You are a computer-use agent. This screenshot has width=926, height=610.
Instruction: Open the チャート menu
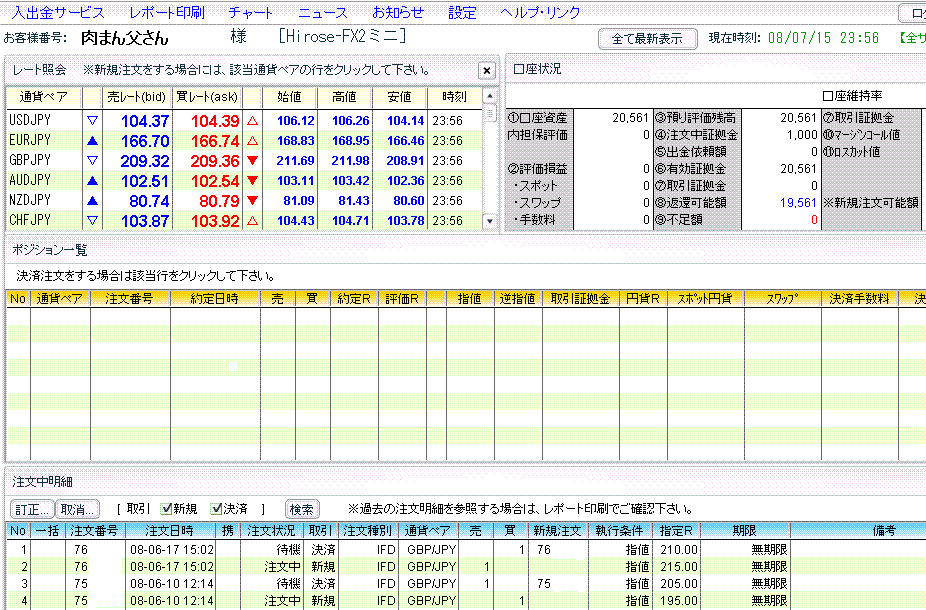[x=250, y=12]
